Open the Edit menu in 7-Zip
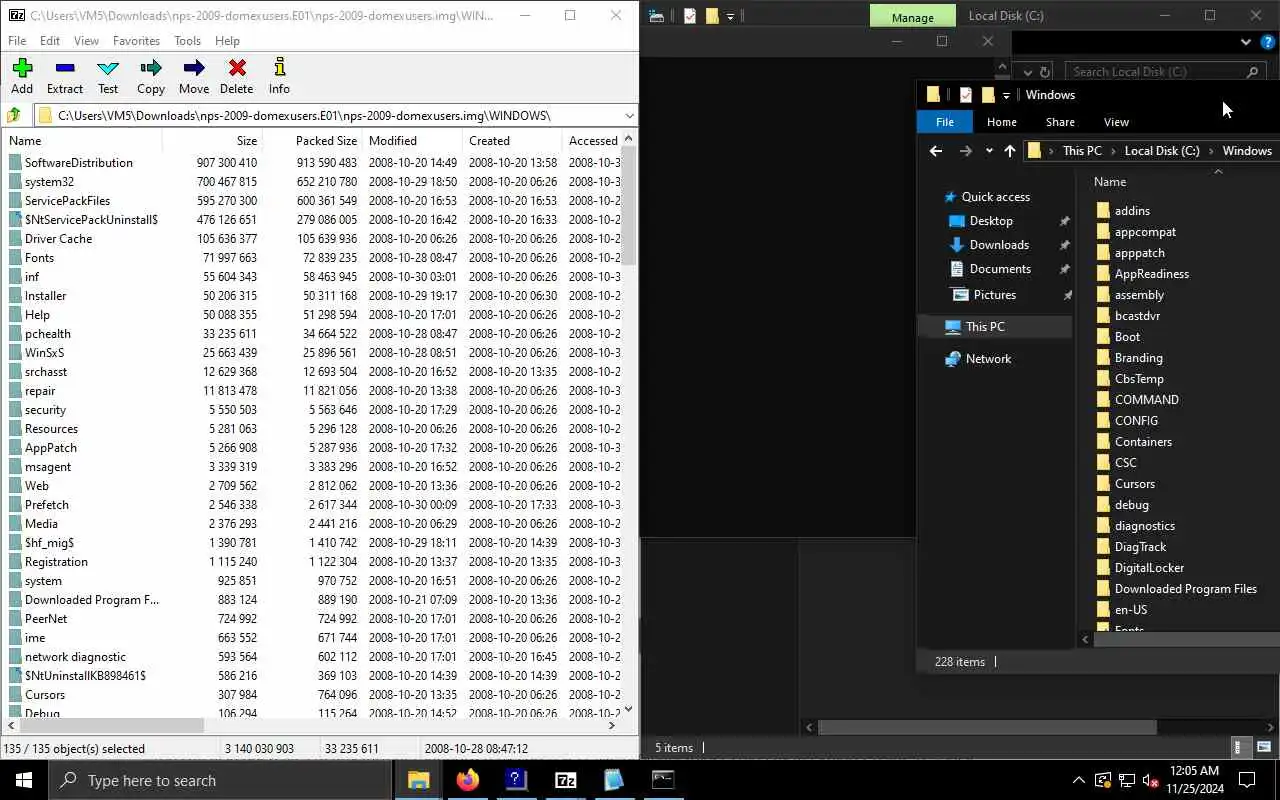 pyautogui.click(x=50, y=41)
